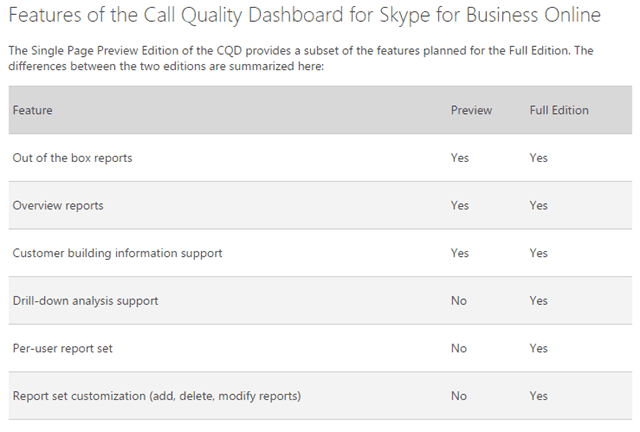This screenshot has width=640, height=432.
Task: Click Preview 'No' for Per-user report set
Action: (459, 349)
